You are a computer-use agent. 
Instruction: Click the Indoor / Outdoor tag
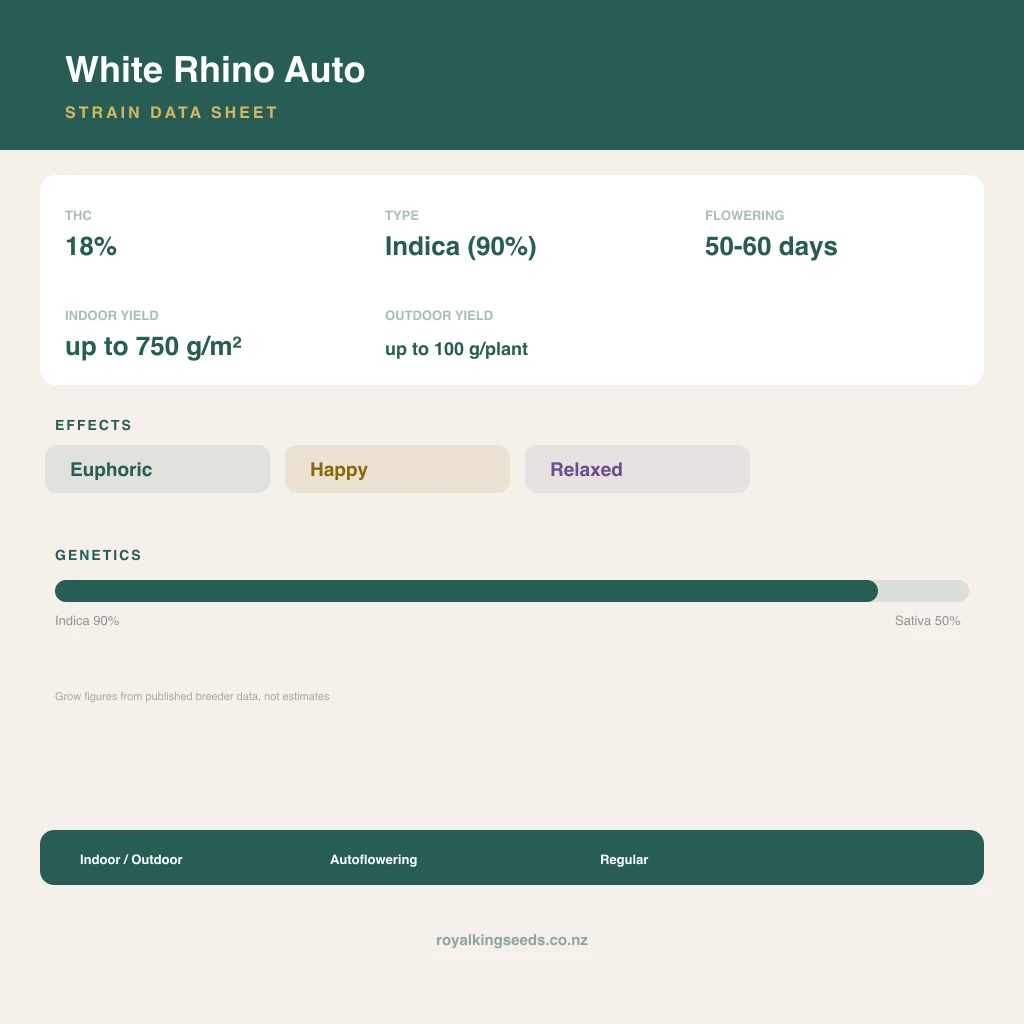(x=131, y=859)
